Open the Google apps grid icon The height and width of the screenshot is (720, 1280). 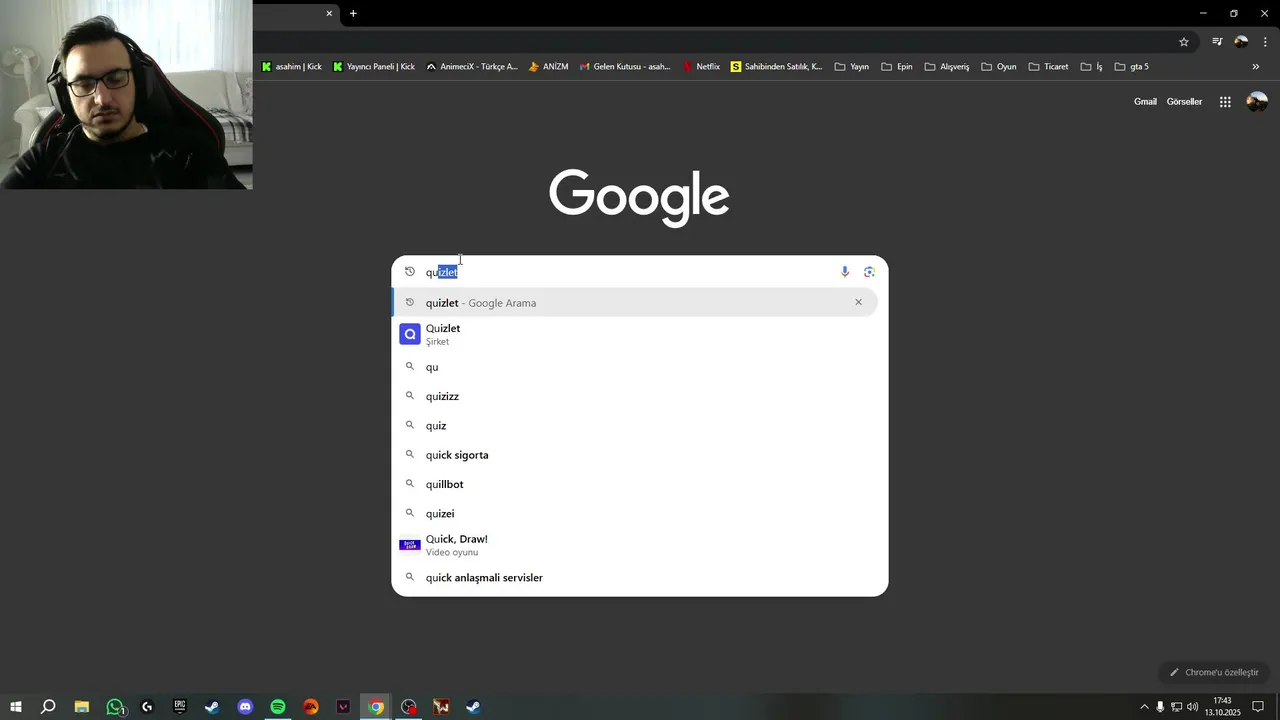[x=1225, y=102]
